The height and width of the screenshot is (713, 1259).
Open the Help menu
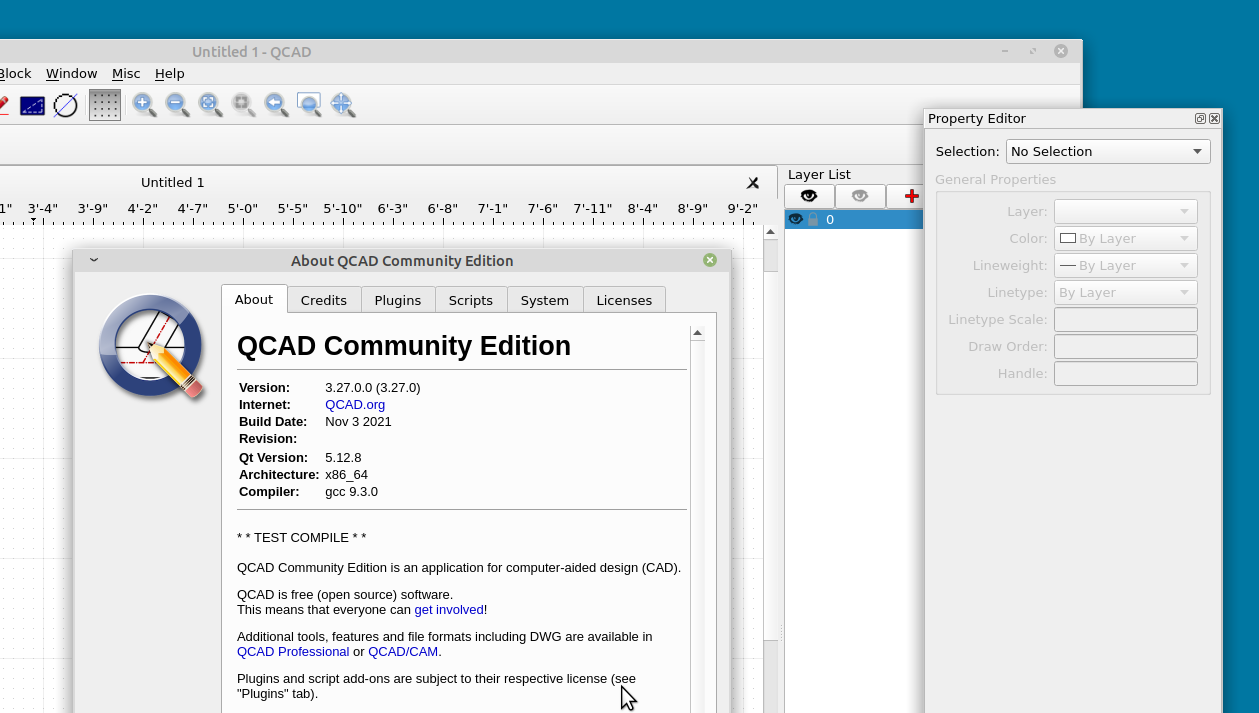[x=170, y=73]
